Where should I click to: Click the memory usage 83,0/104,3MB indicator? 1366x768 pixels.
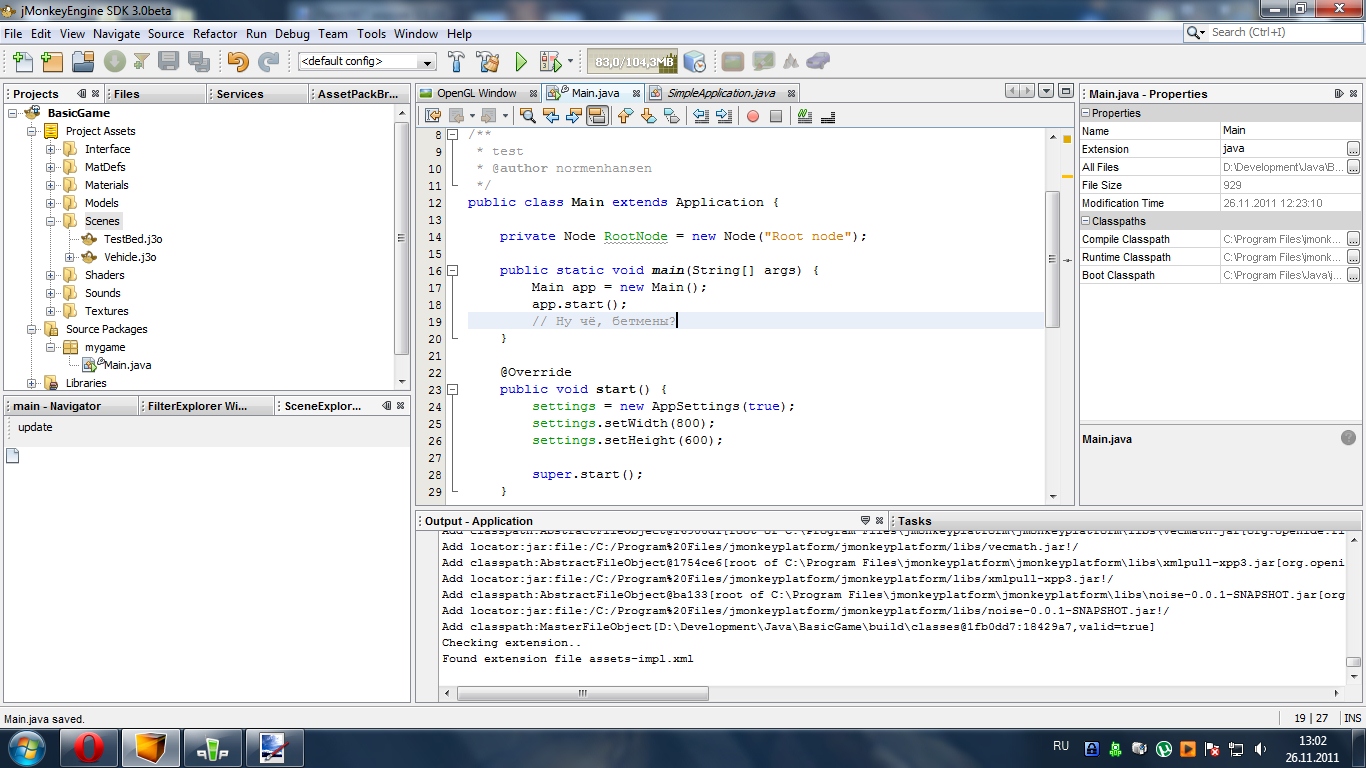[x=632, y=62]
